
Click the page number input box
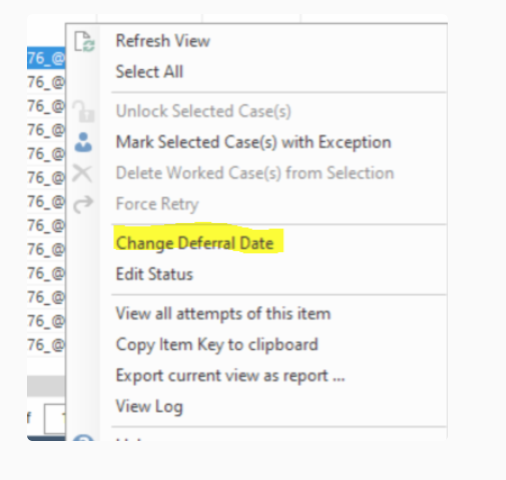pyautogui.click(x=55, y=418)
